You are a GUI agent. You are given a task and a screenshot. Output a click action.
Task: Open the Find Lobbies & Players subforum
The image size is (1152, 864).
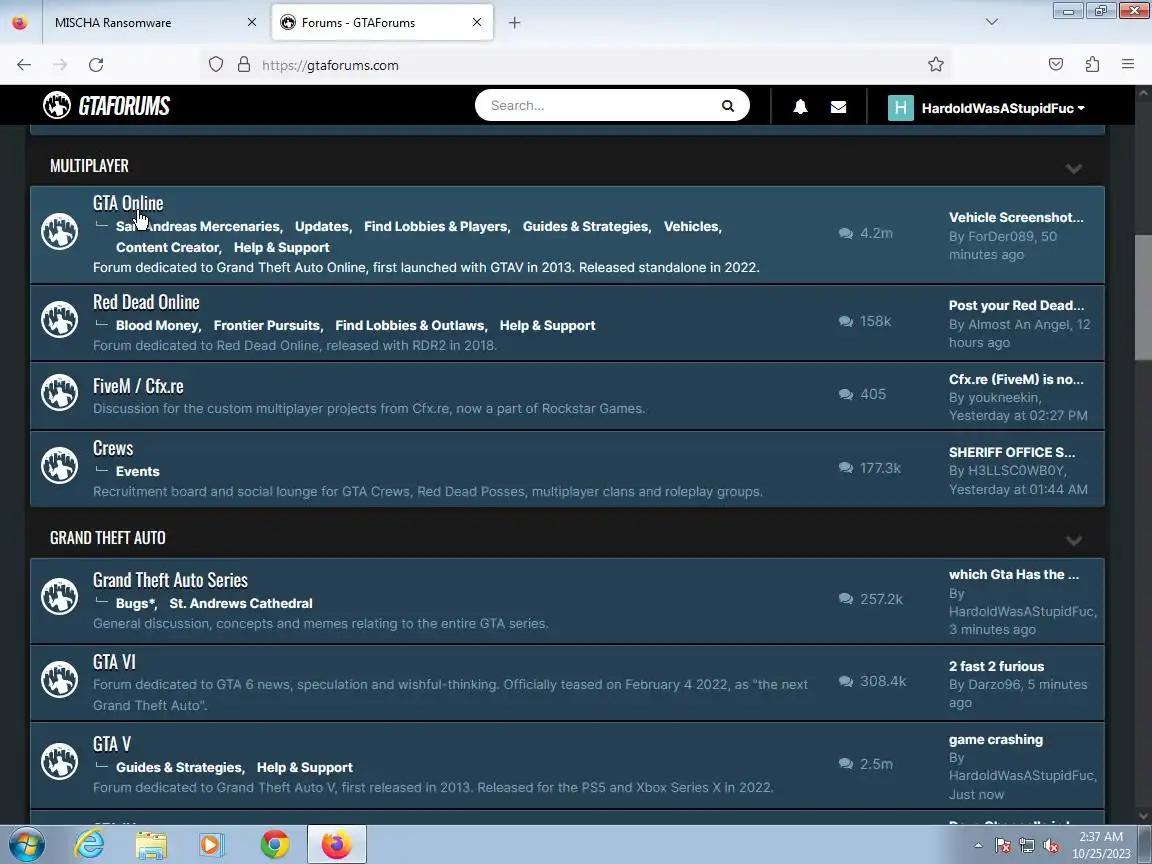point(436,226)
